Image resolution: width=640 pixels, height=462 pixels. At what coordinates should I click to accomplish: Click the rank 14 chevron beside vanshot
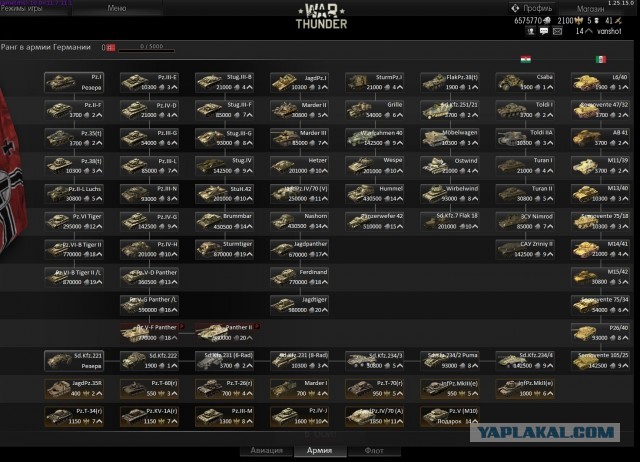[x=589, y=31]
